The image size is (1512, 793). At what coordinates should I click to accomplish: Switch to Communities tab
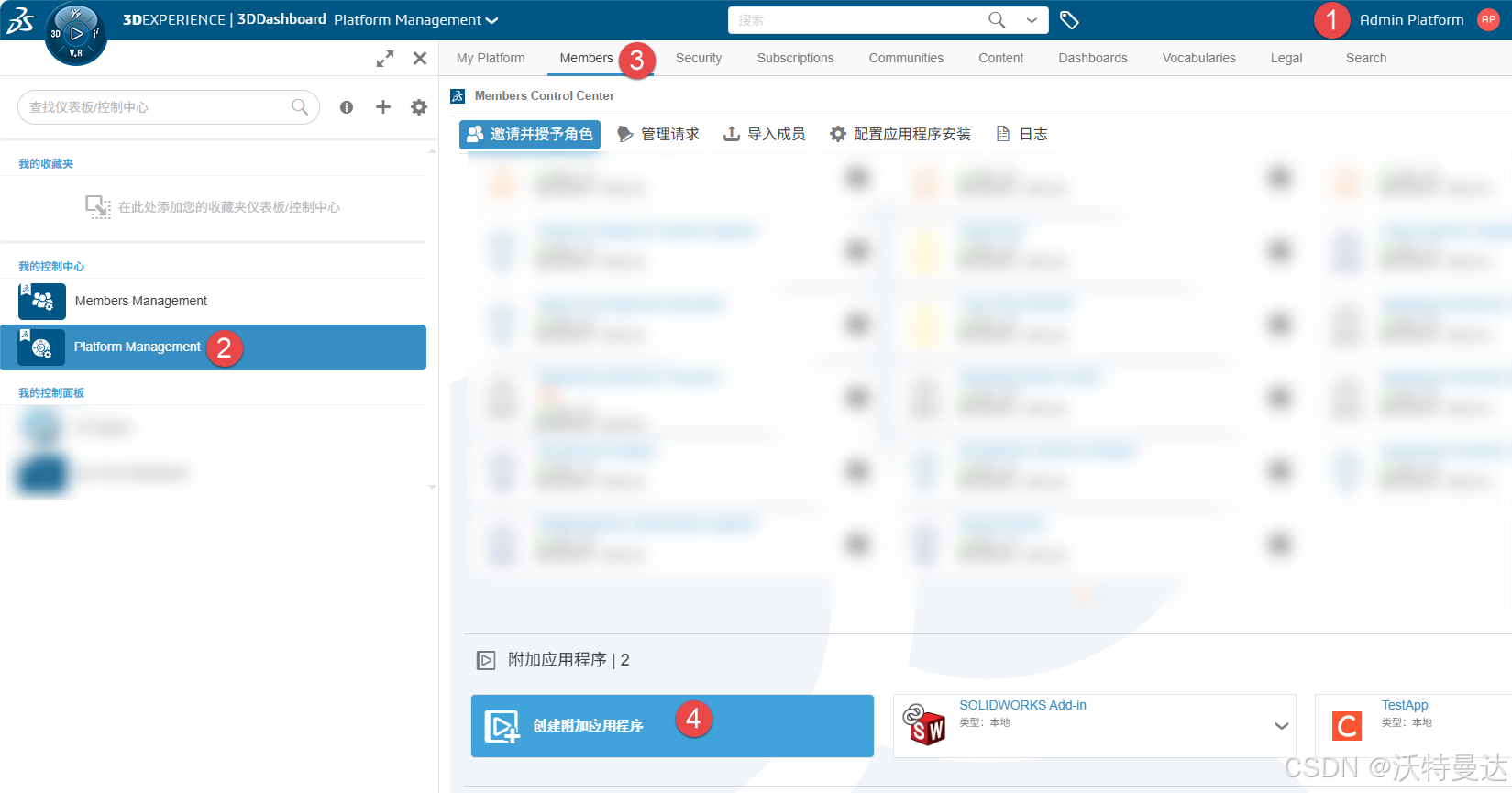pos(906,58)
